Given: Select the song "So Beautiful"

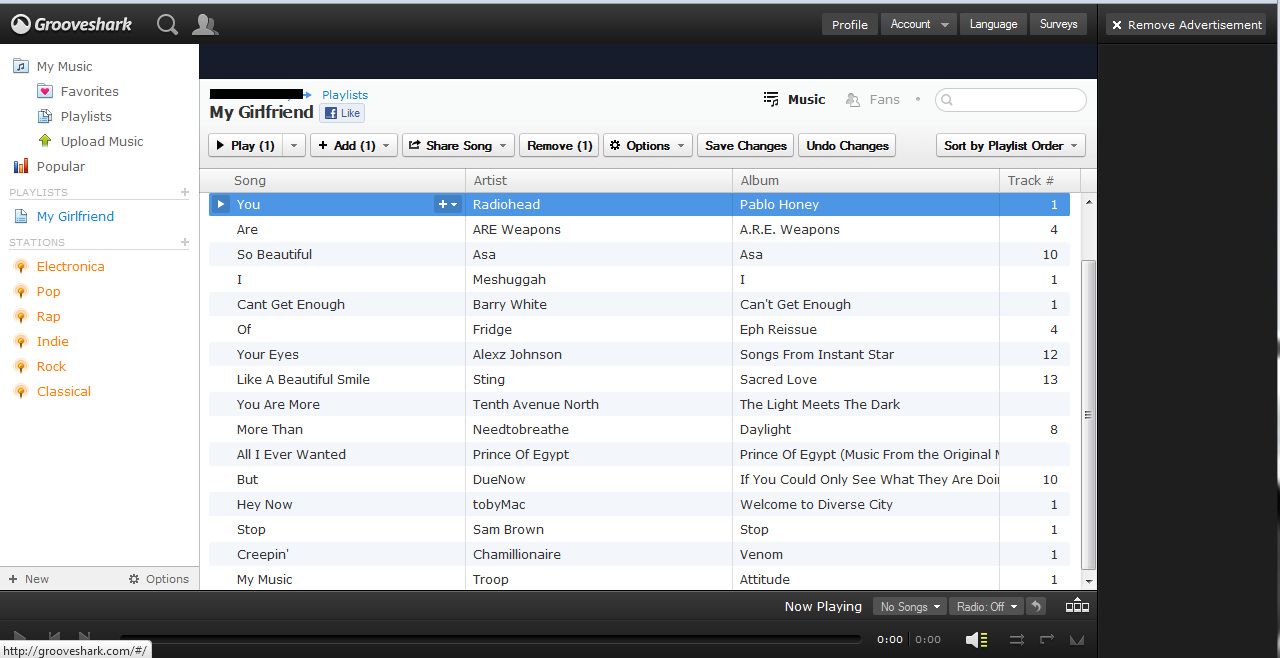Looking at the screenshot, I should tap(274, 254).
